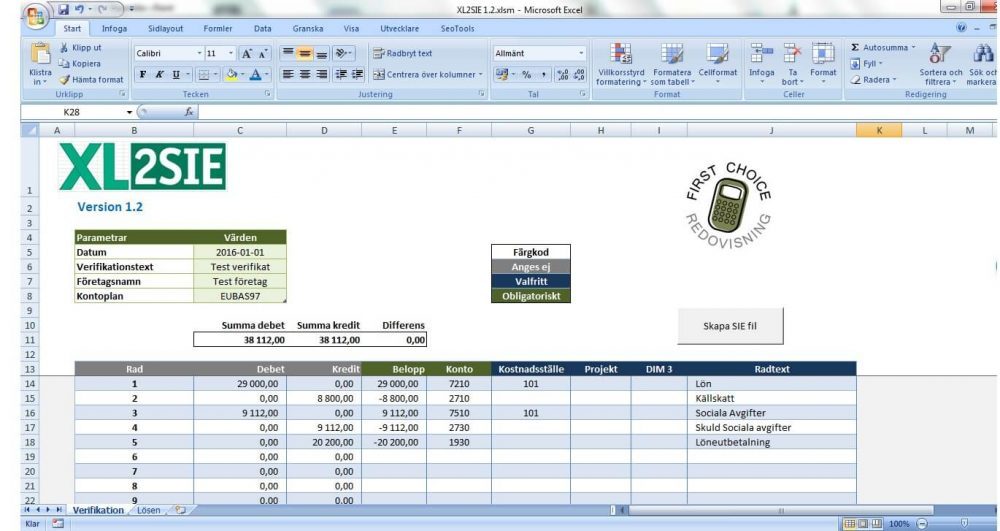Open the Radera dropdown
The height and width of the screenshot is (531, 1000).
[874, 80]
